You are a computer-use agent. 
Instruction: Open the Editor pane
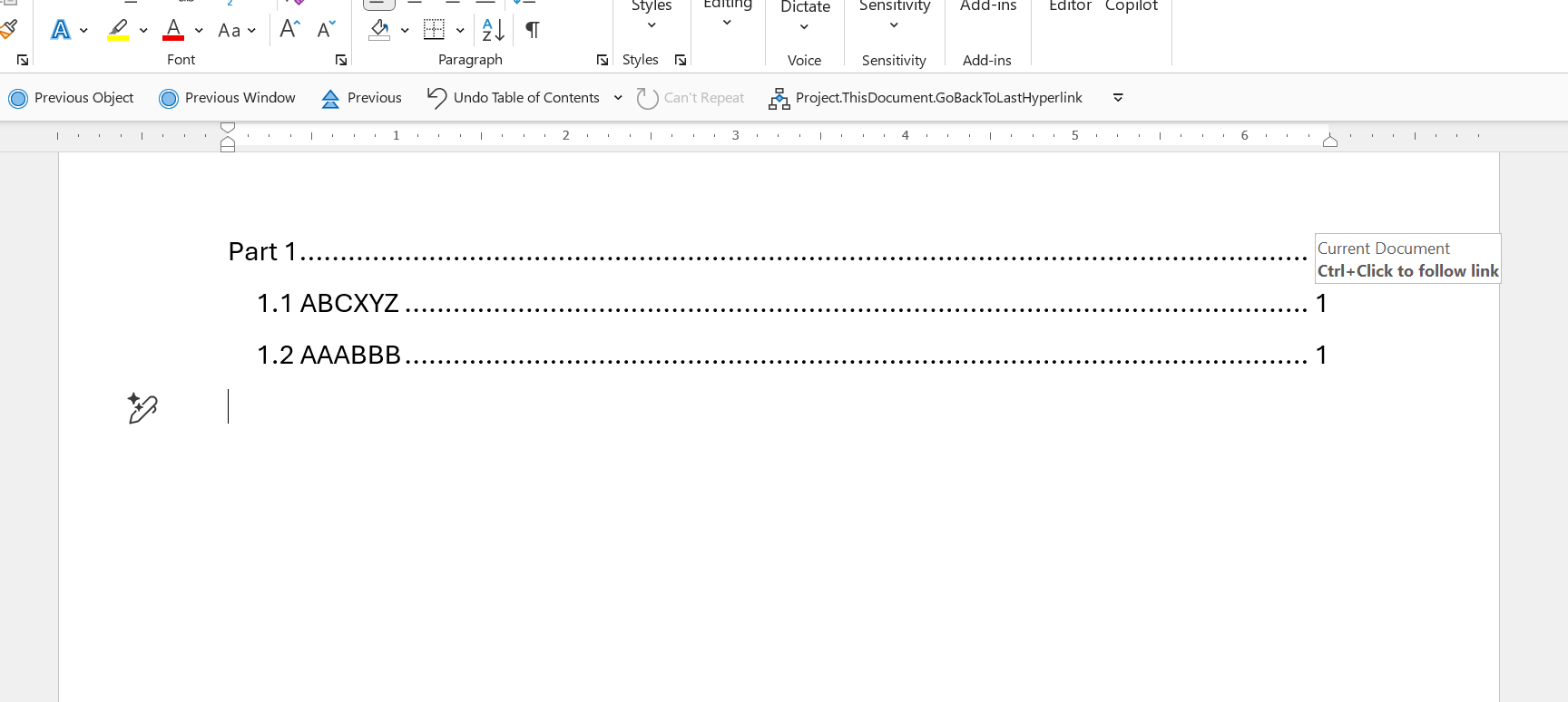1070,7
